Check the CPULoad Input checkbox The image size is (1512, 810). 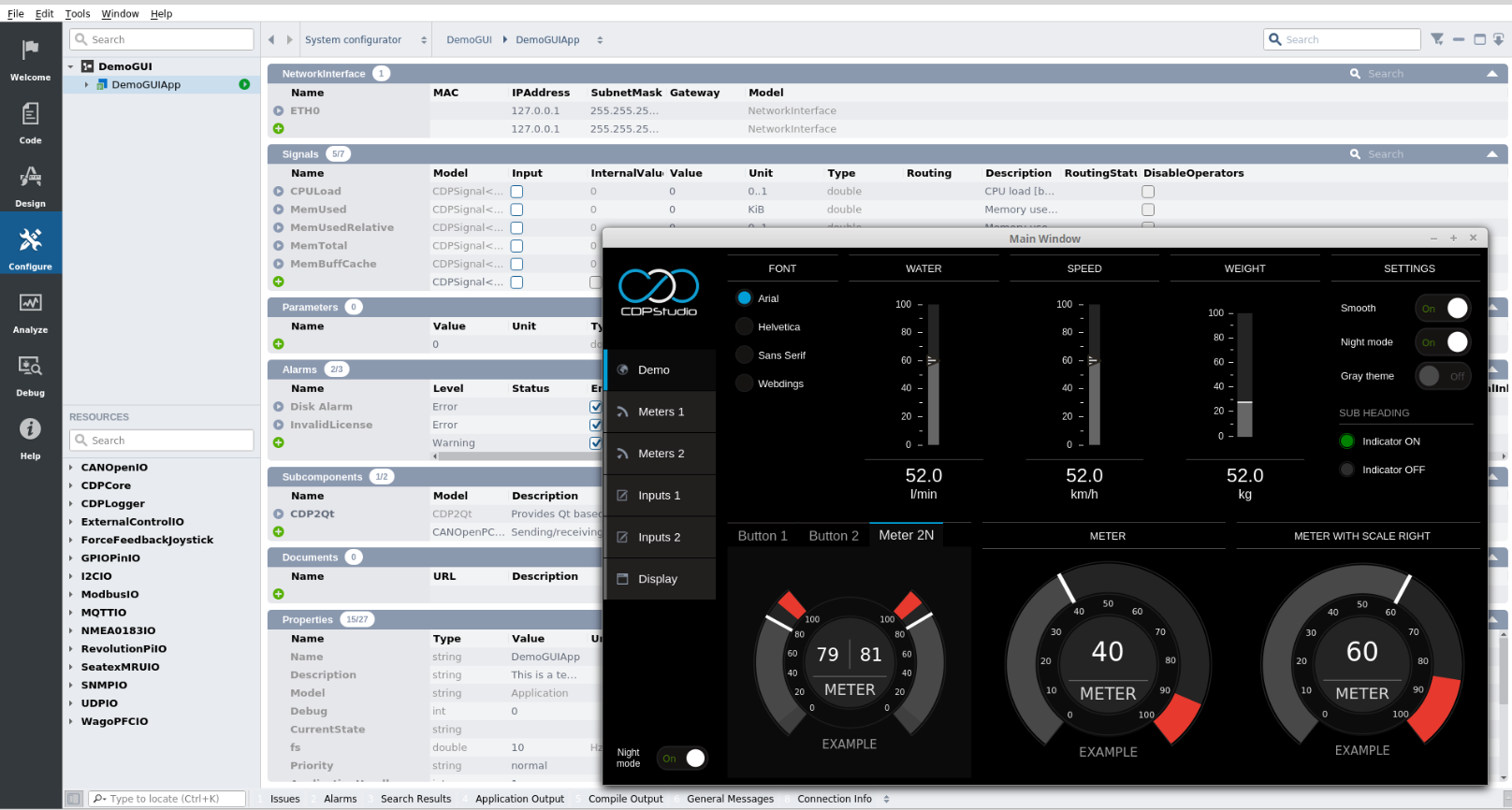tap(516, 192)
